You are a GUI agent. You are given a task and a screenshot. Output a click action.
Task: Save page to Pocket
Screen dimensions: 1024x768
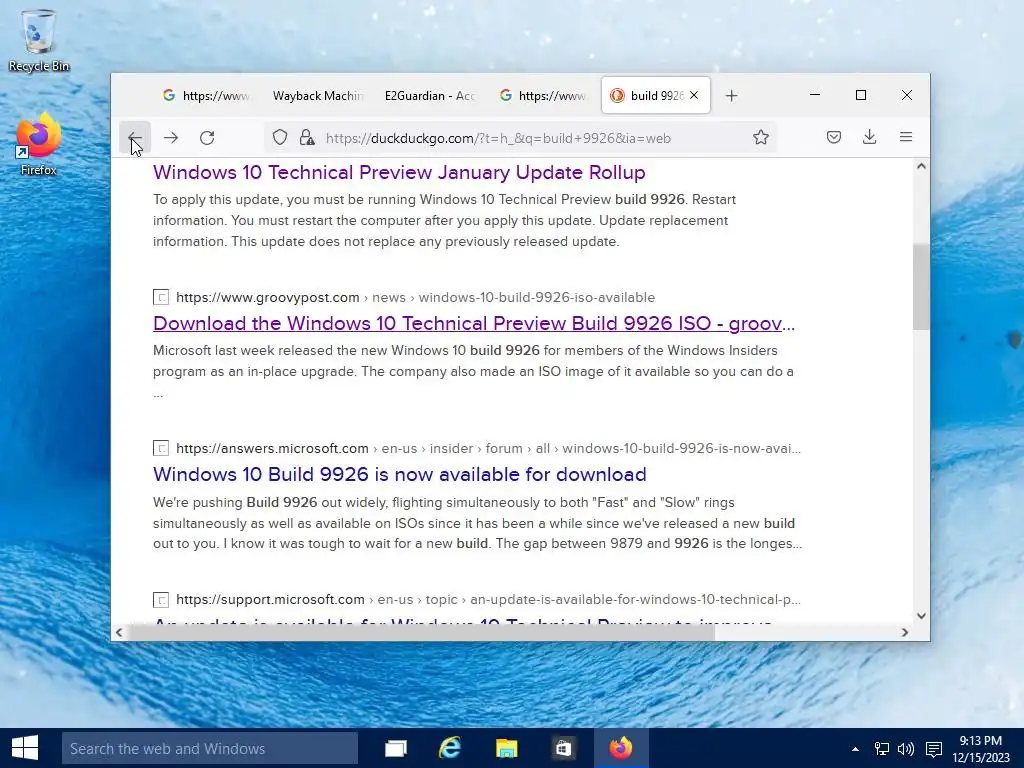pos(833,137)
